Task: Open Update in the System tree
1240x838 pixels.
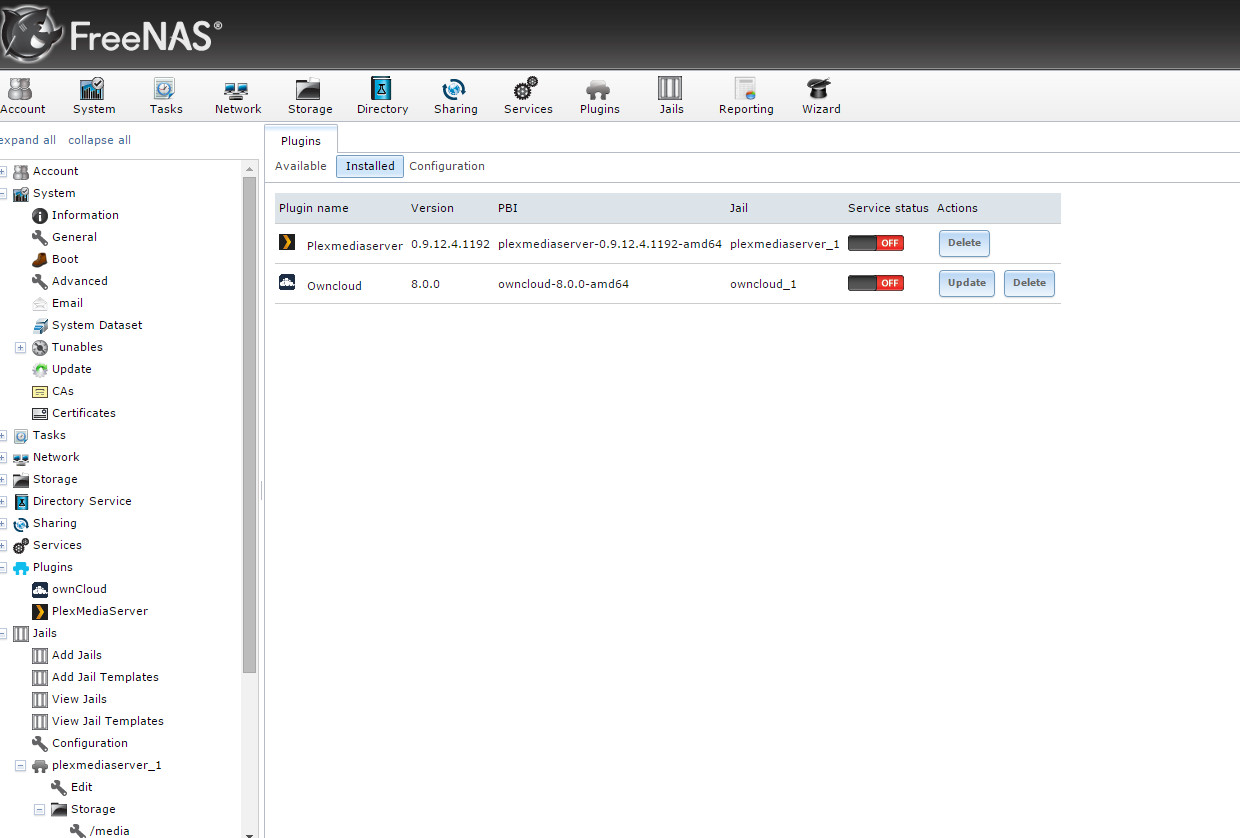Action: pos(72,369)
